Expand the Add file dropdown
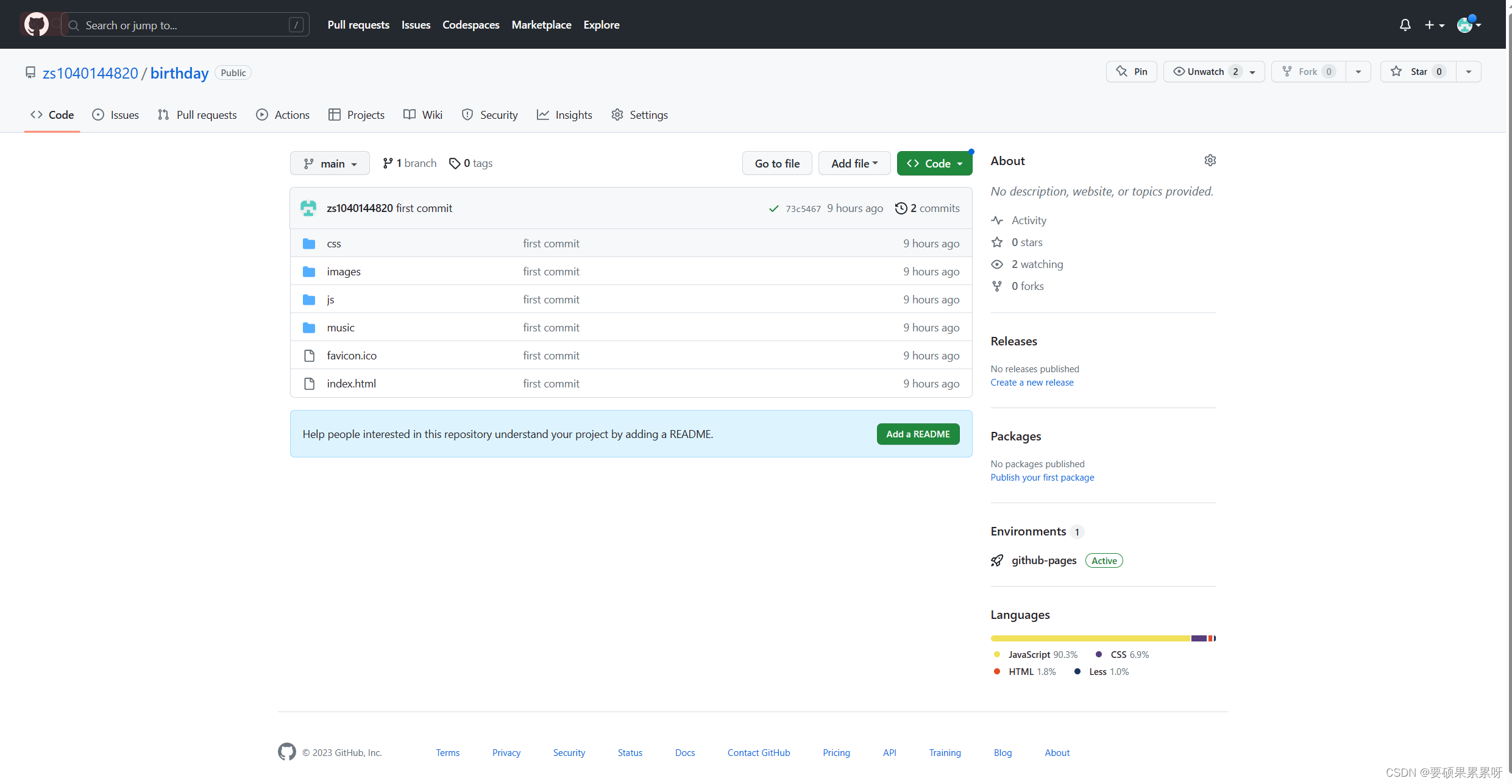Viewport: 1512px width, 784px height. coord(854,163)
